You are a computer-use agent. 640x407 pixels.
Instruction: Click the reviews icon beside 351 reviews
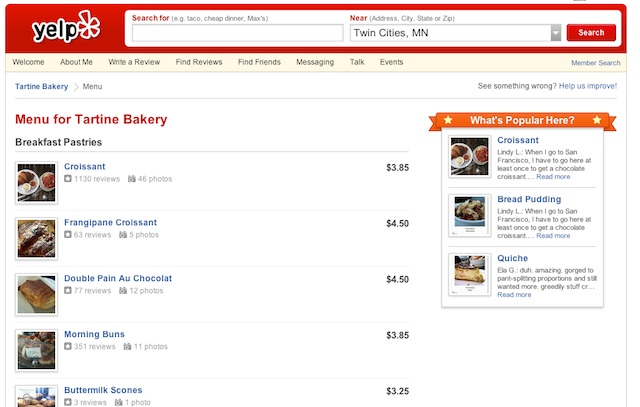(68, 347)
